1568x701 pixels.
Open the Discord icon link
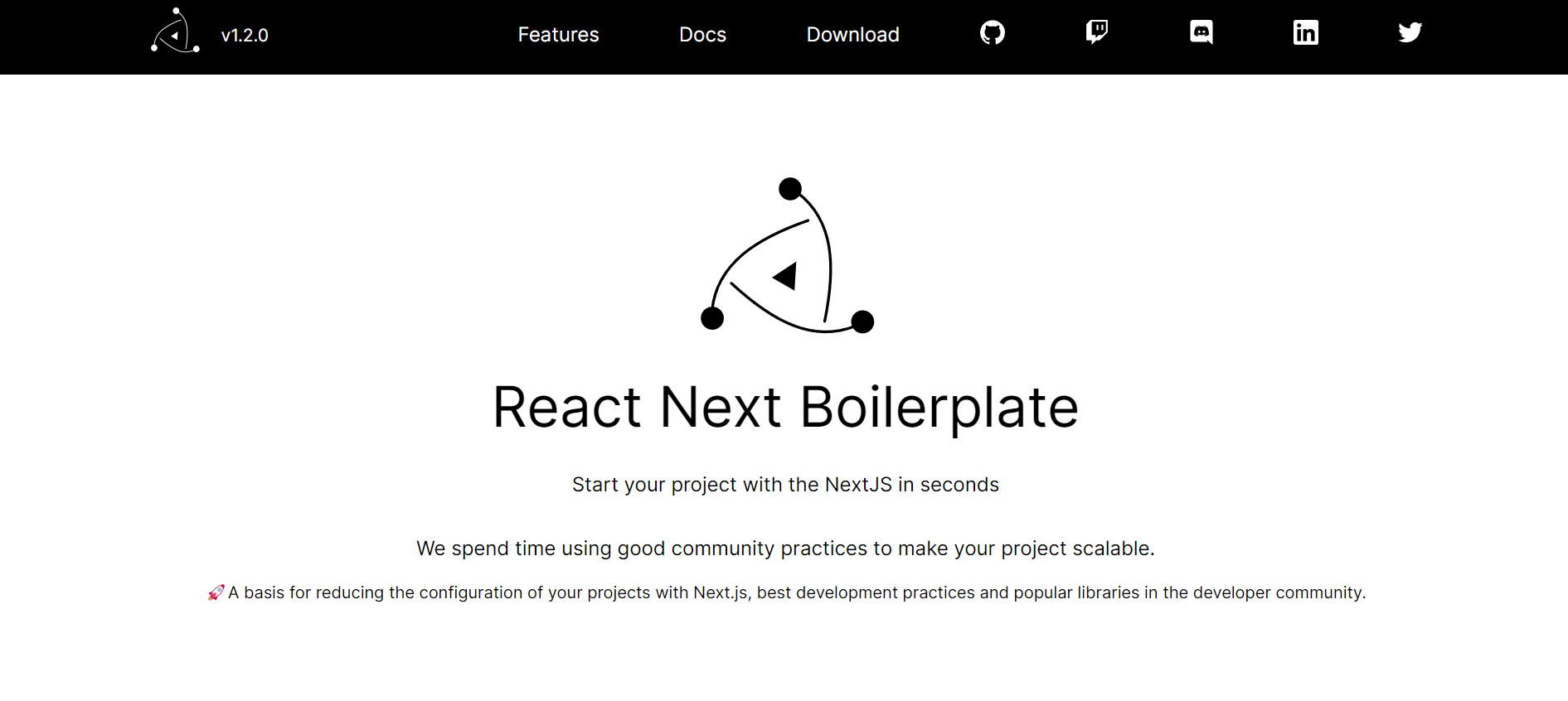[1201, 32]
